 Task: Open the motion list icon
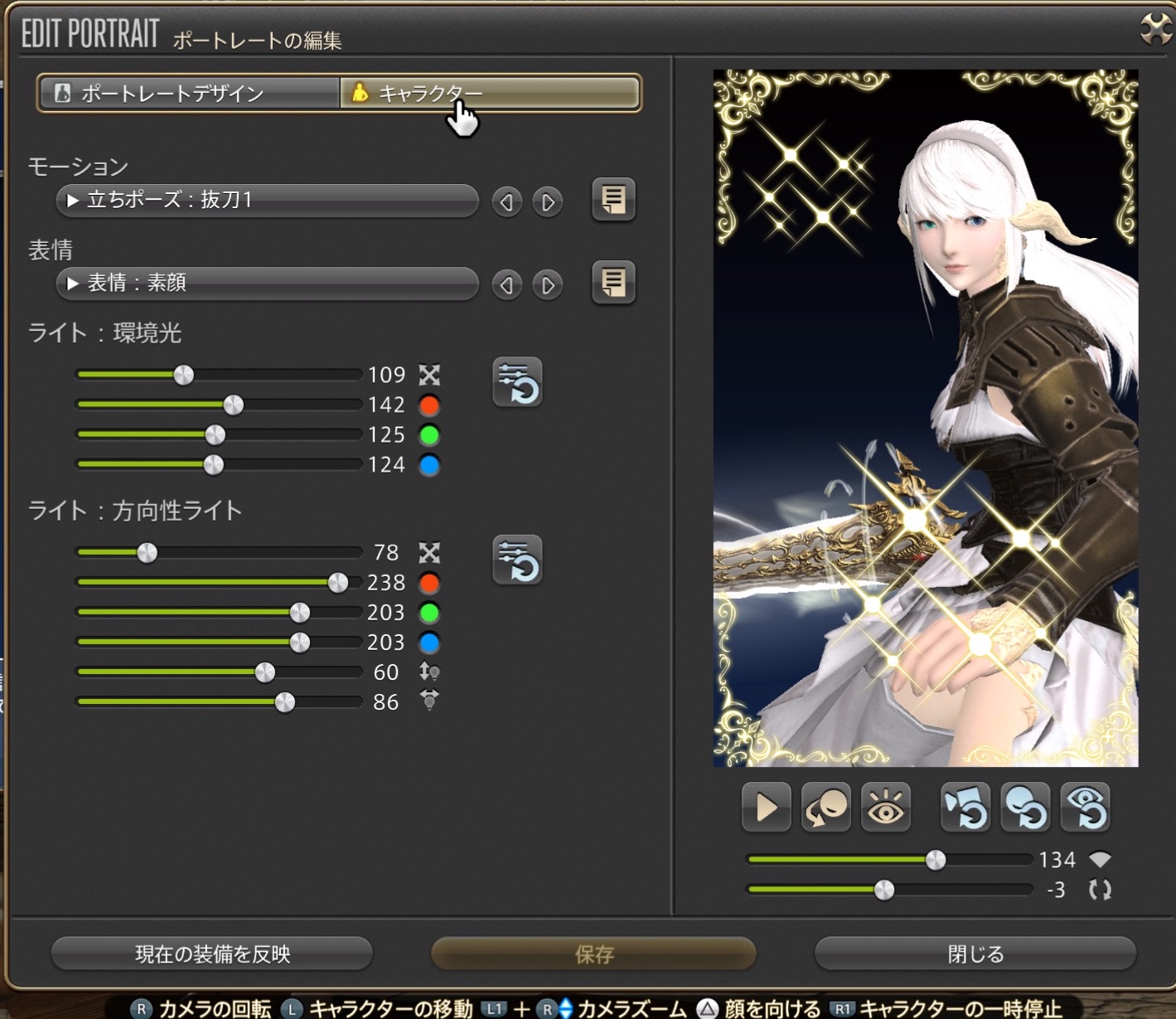click(x=613, y=200)
